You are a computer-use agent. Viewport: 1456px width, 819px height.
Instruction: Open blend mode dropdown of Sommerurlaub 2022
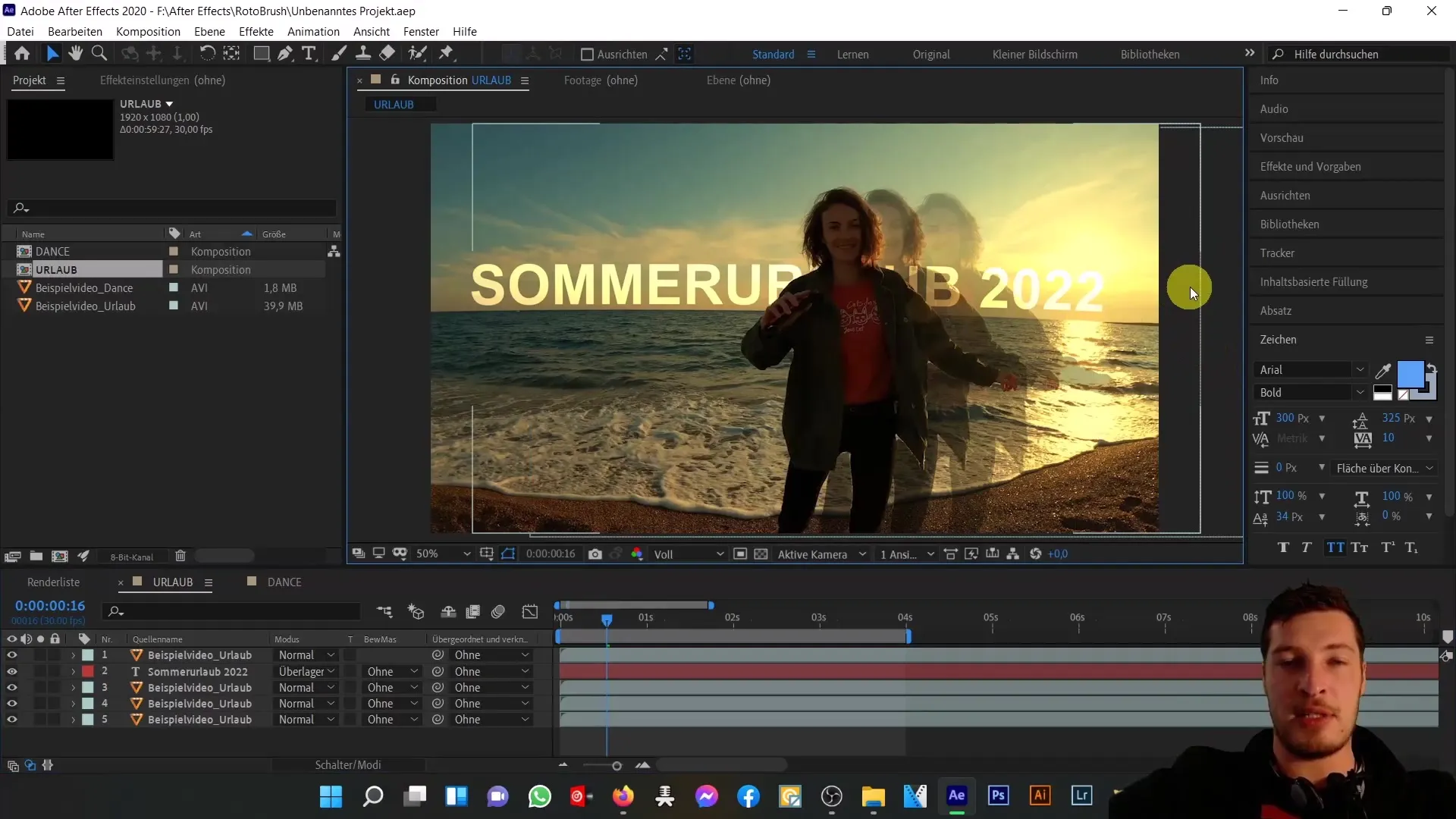tap(306, 672)
